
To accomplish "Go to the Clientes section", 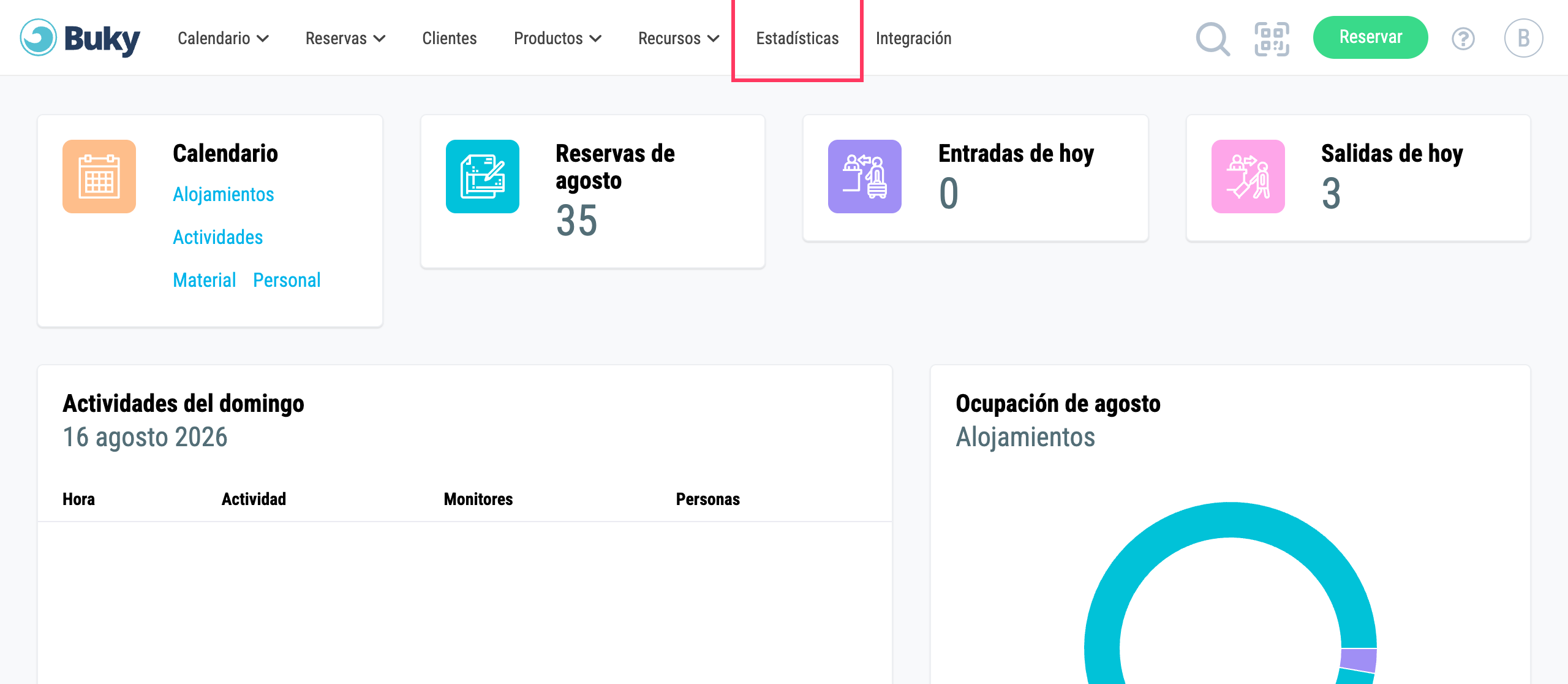I will click(449, 38).
